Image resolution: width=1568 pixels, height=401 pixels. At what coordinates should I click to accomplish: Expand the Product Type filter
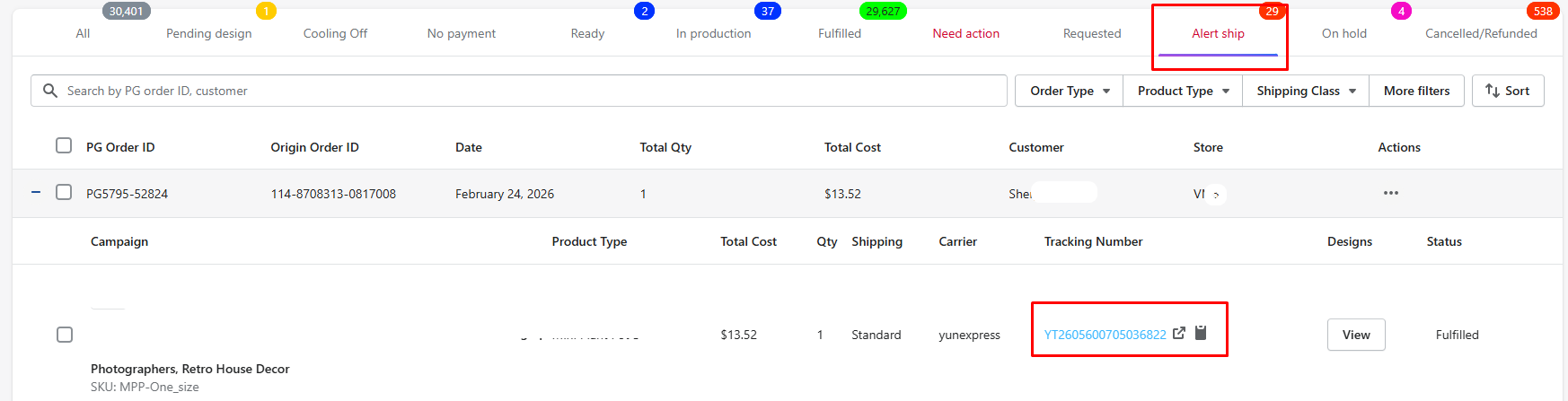click(x=1183, y=91)
